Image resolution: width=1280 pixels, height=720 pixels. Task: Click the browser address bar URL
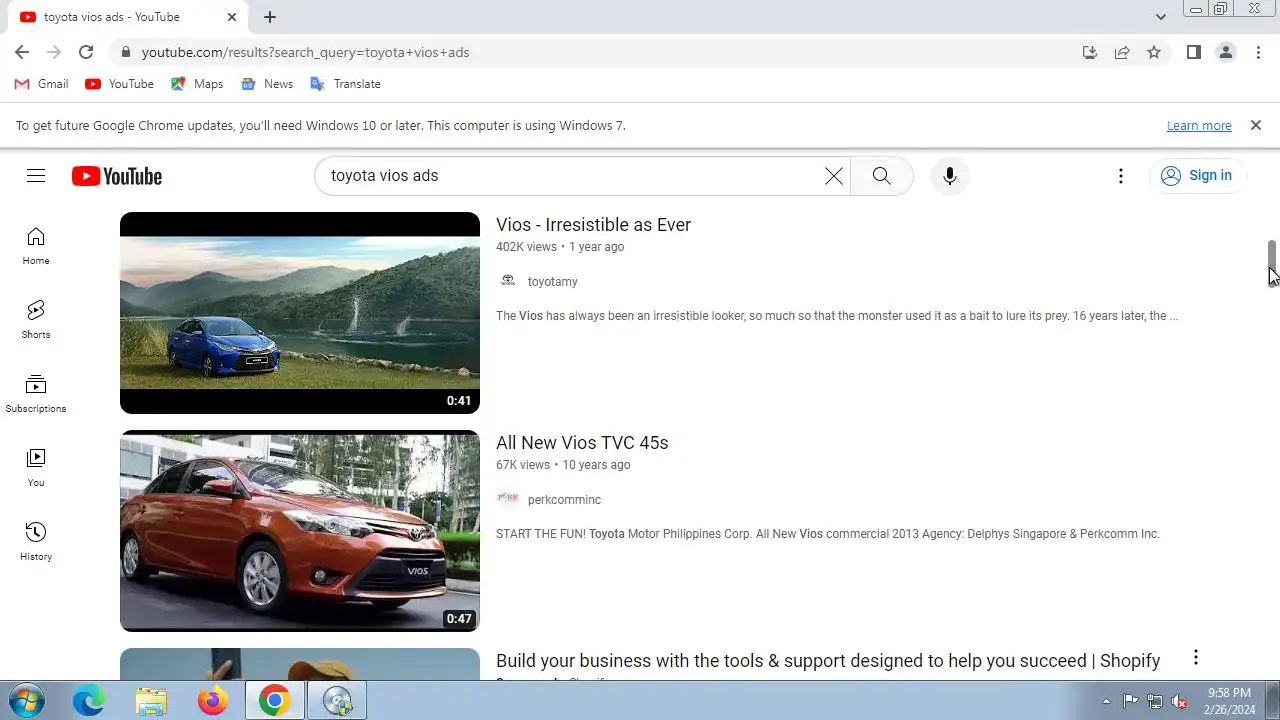coord(305,52)
